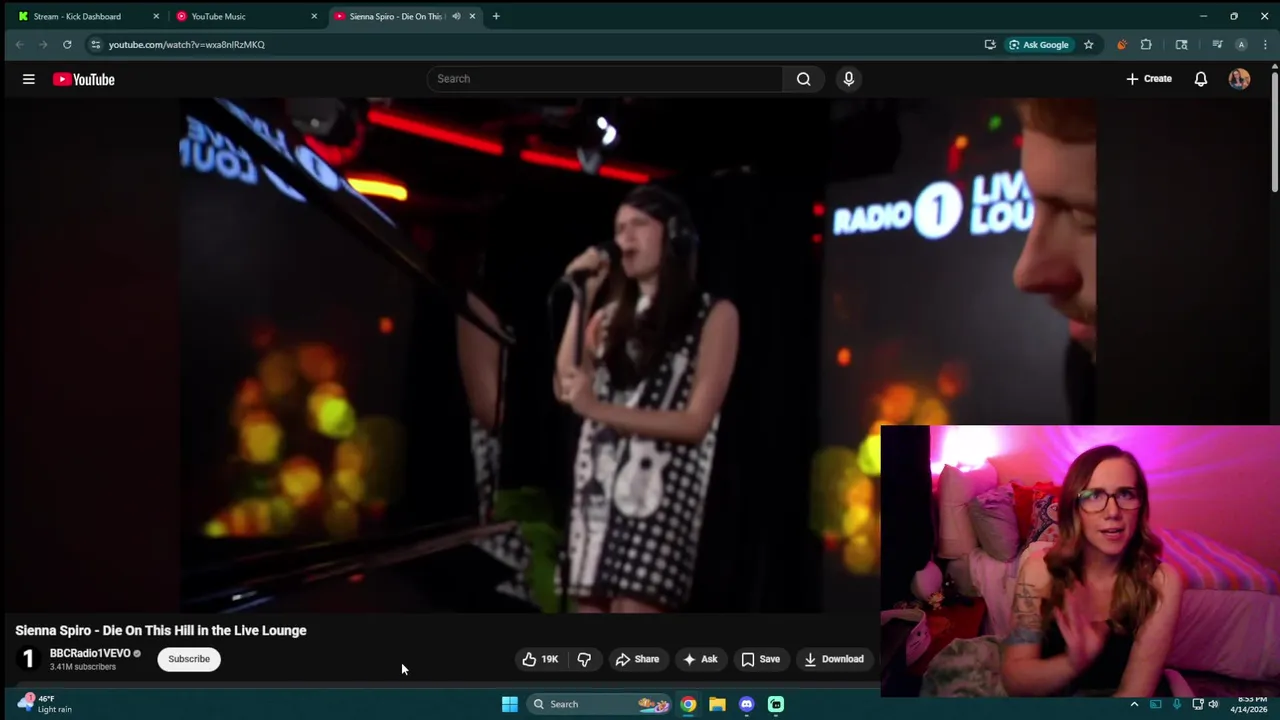The image size is (1280, 720).
Task: Click the Create button
Action: click(x=1149, y=79)
